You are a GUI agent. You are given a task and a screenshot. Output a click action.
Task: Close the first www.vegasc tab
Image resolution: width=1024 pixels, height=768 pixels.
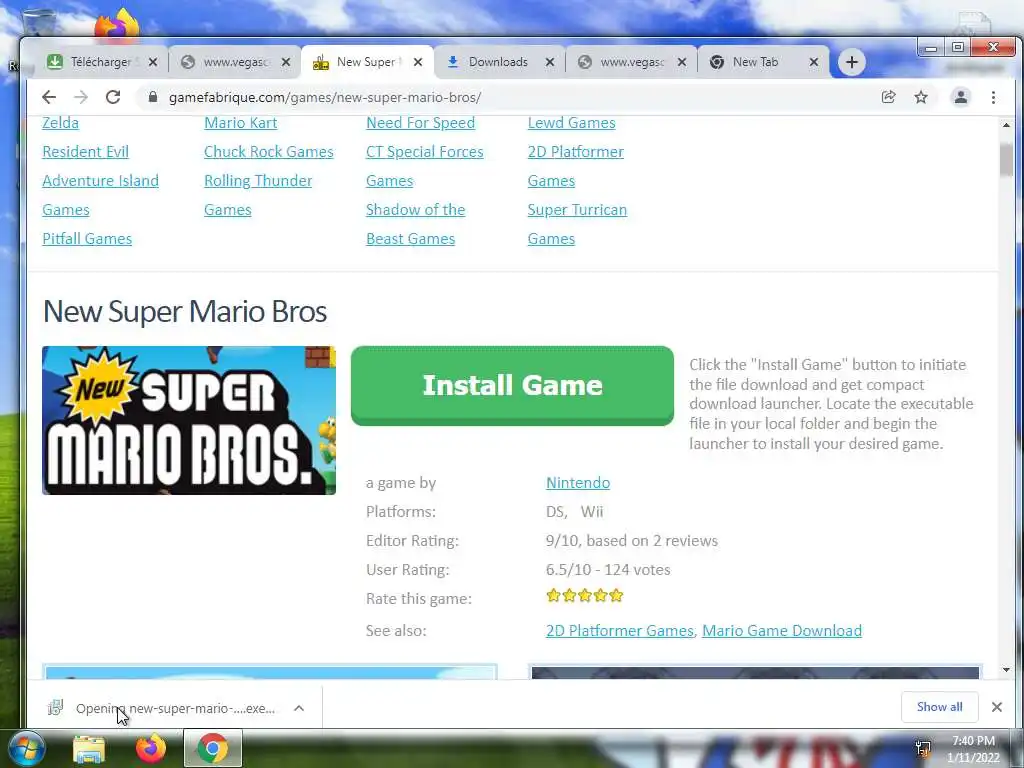point(286,62)
